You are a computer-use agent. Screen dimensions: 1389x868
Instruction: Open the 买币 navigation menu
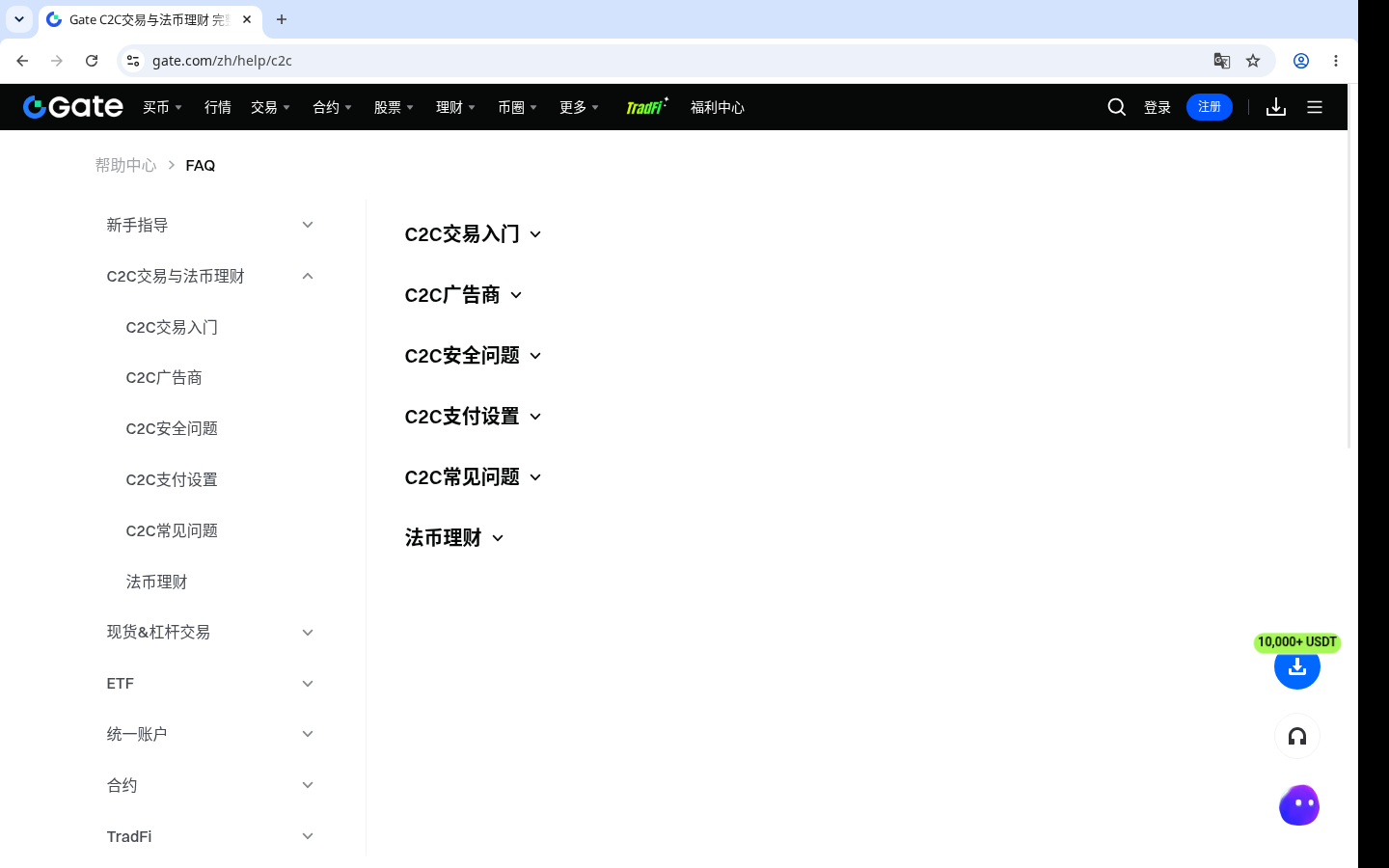click(x=162, y=107)
